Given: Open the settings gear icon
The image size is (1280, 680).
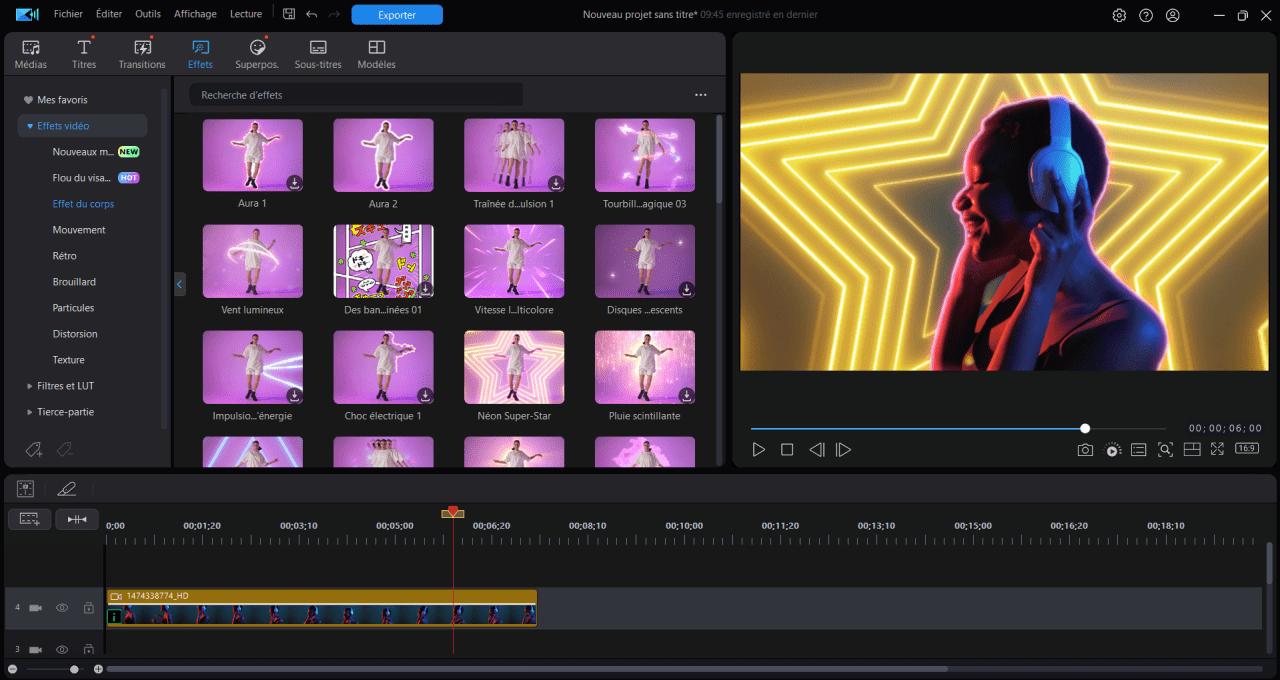Looking at the screenshot, I should [1119, 15].
